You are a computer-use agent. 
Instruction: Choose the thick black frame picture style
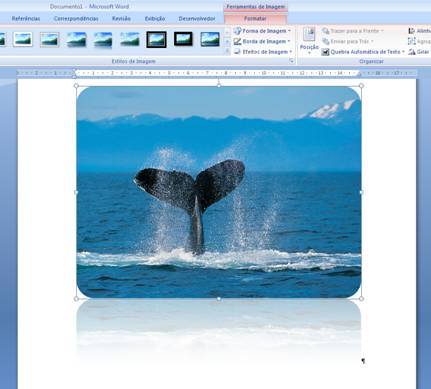tap(156, 39)
